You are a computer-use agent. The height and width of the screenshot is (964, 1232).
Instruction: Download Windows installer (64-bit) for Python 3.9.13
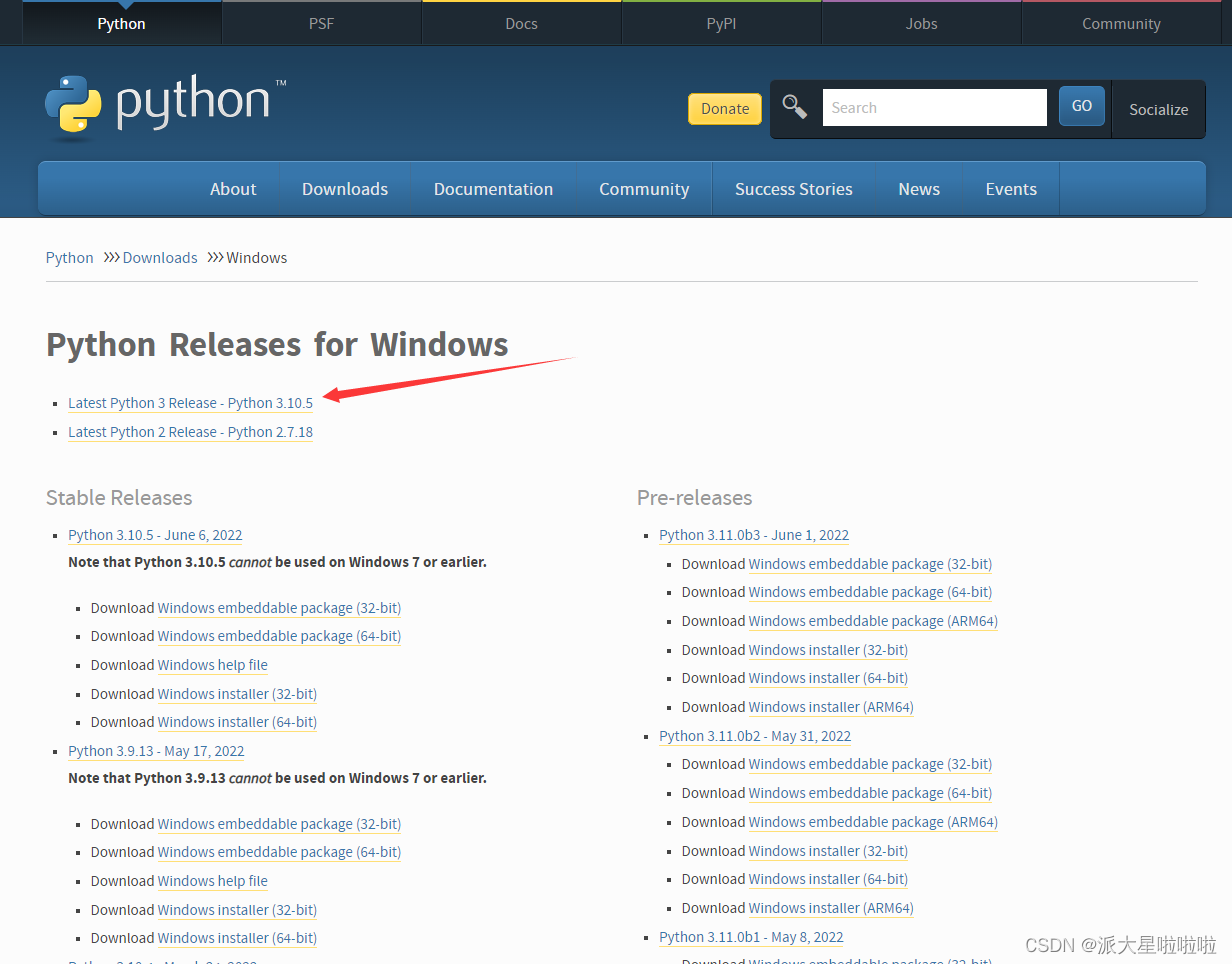click(x=237, y=938)
